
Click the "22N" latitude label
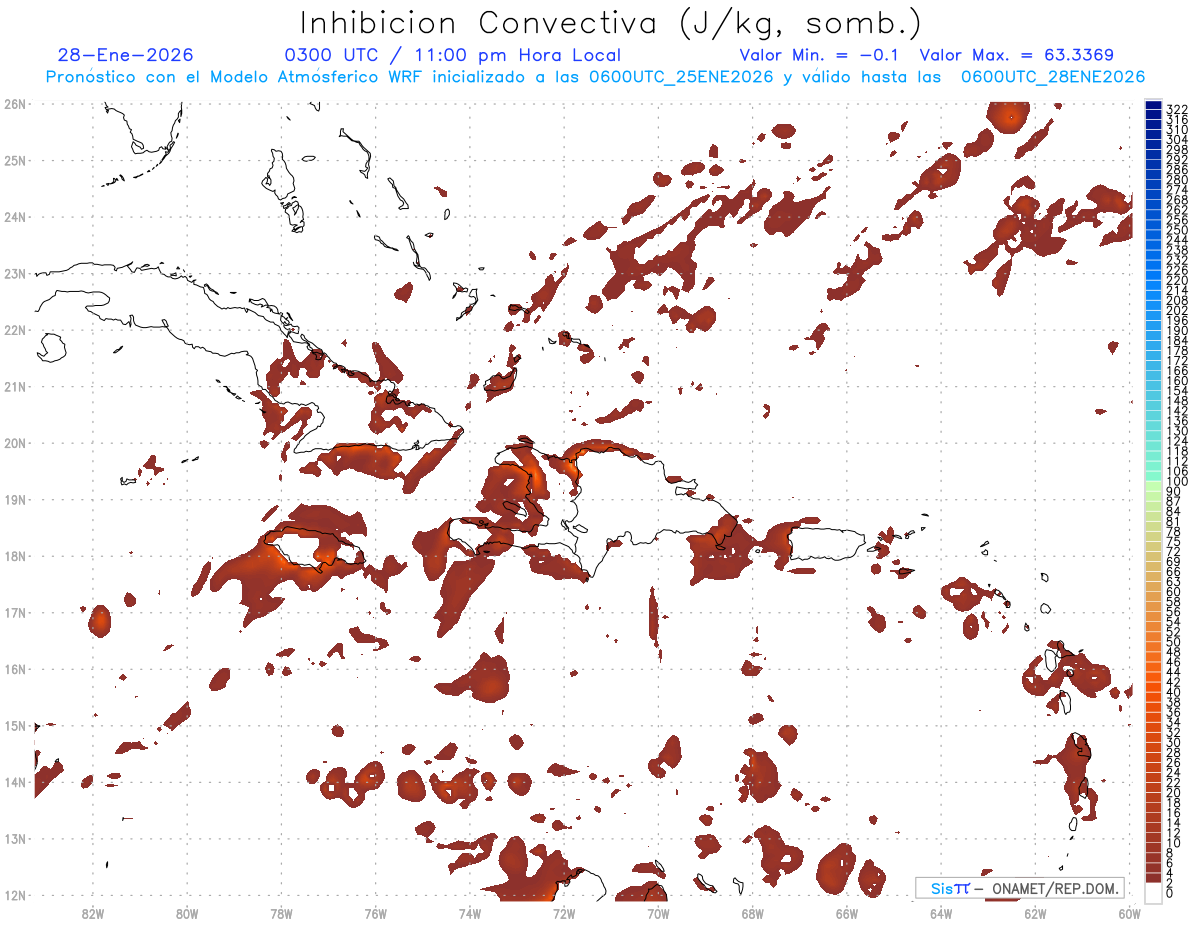15,330
